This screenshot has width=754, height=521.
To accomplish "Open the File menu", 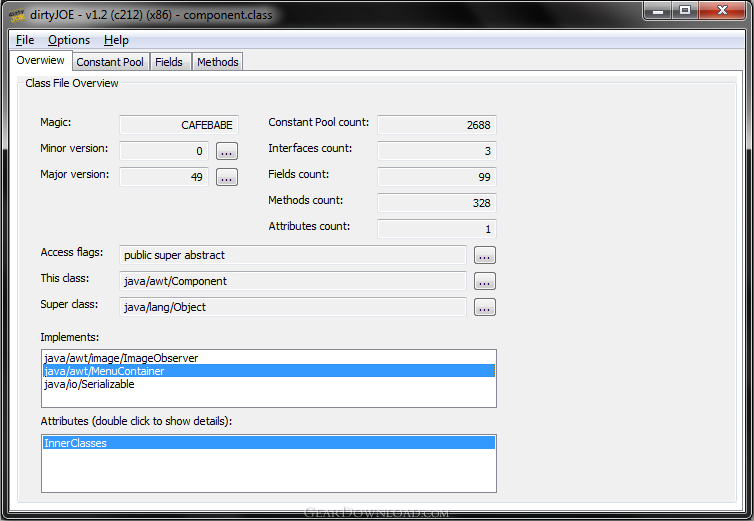I will (25, 40).
